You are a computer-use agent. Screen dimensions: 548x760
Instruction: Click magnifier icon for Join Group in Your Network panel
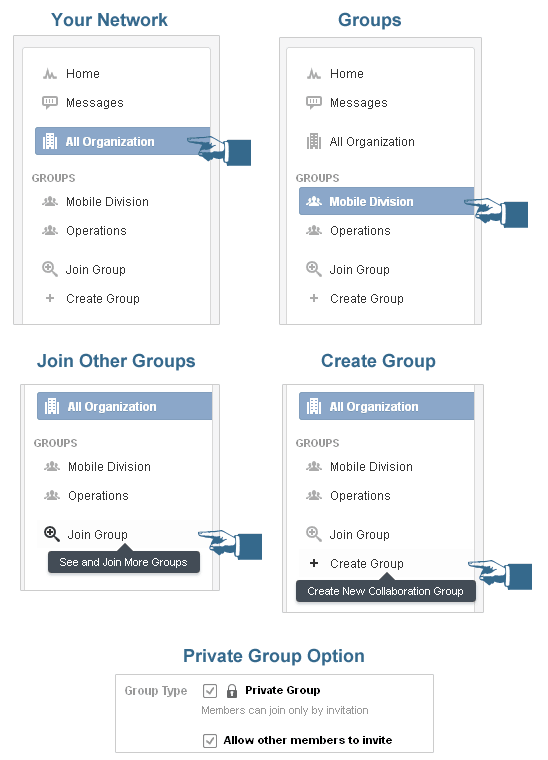point(49,269)
